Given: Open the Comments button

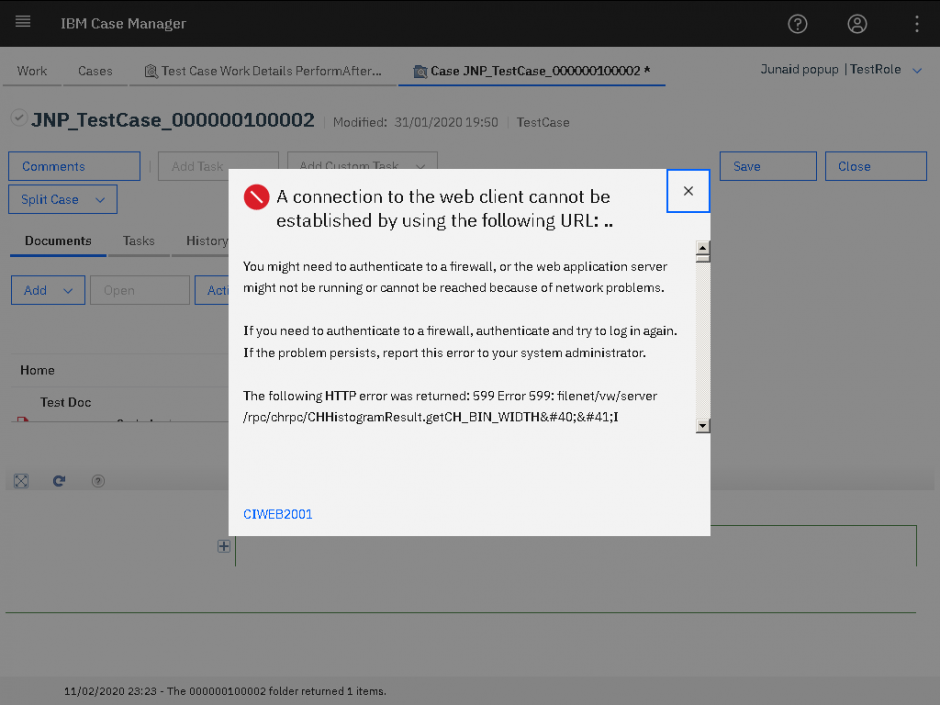Looking at the screenshot, I should tap(74, 166).
